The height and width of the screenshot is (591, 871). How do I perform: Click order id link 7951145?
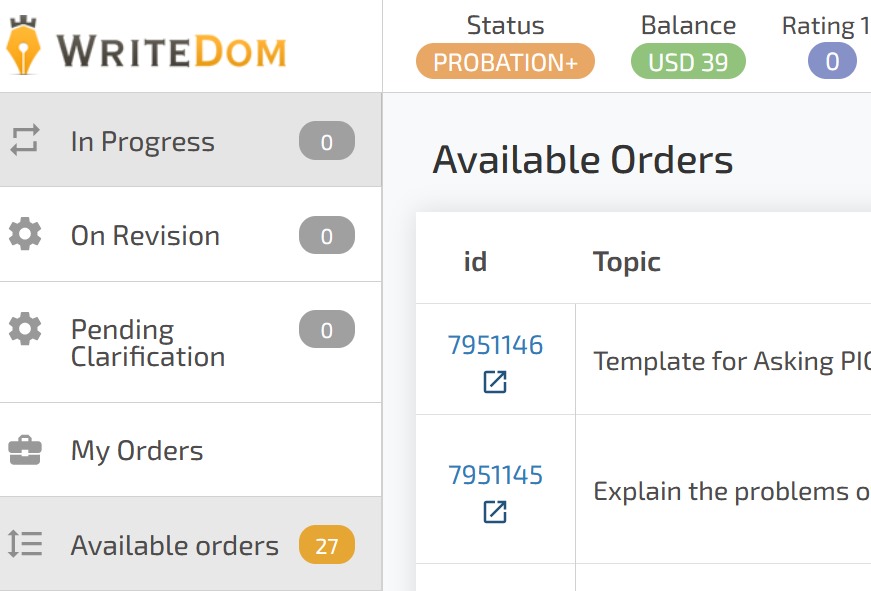click(x=495, y=475)
